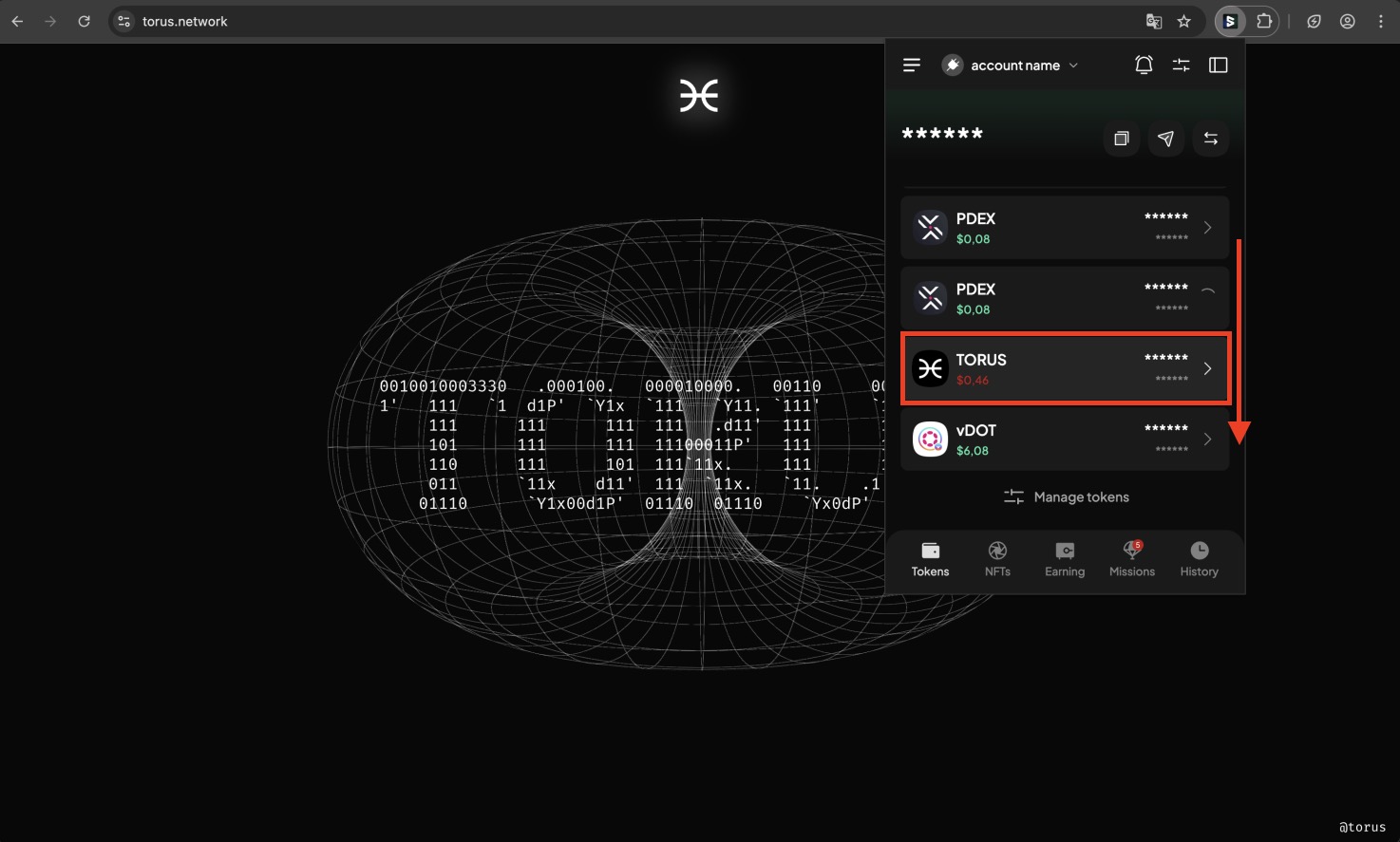Copy the wallet address using the copy icon

click(1121, 139)
